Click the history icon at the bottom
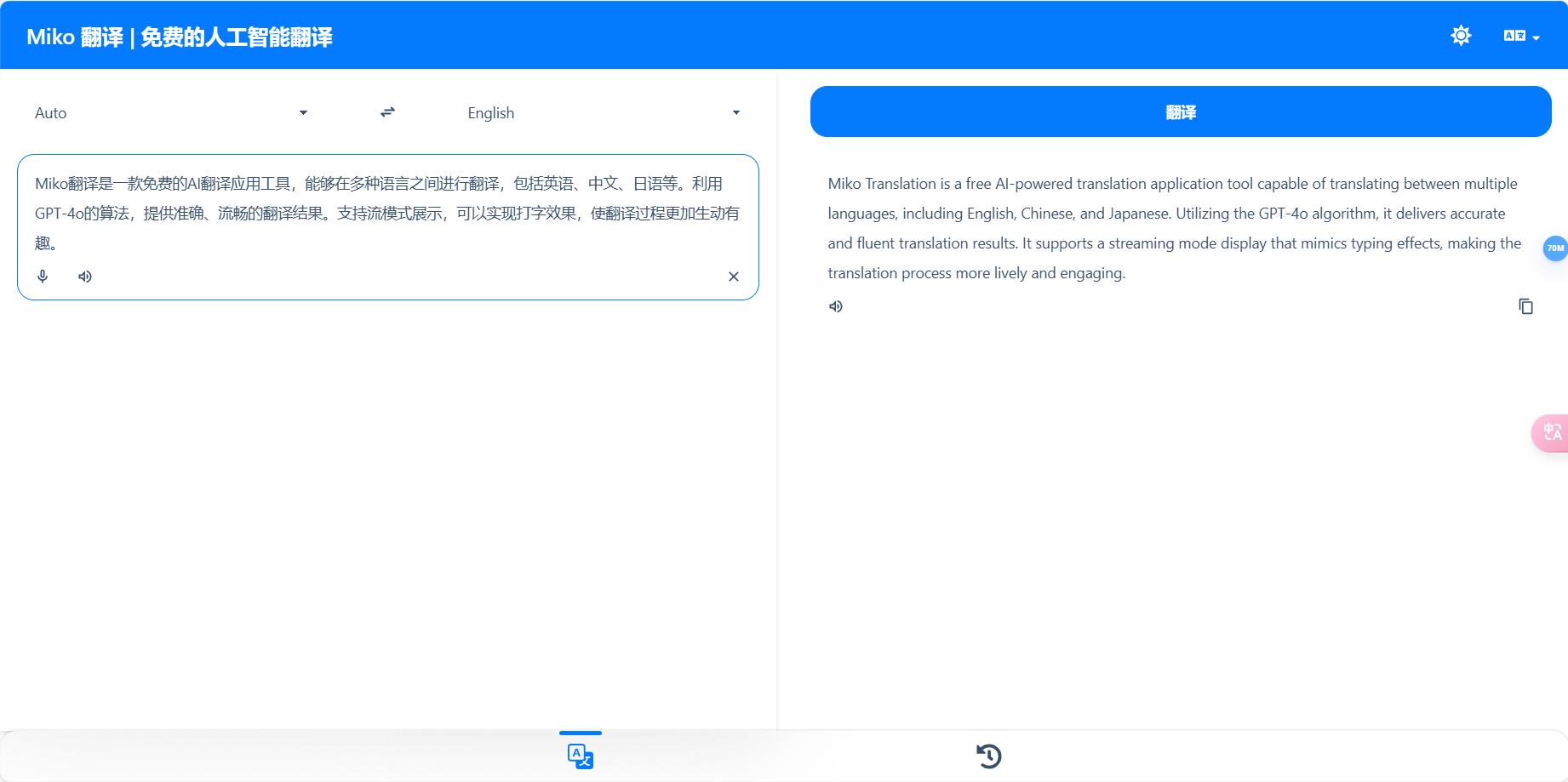The image size is (1568, 782). coord(989,755)
